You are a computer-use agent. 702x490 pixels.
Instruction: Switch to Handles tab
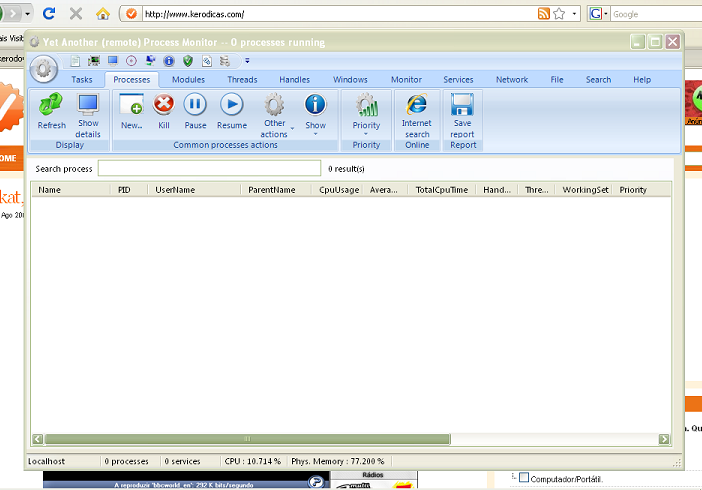pyautogui.click(x=295, y=79)
